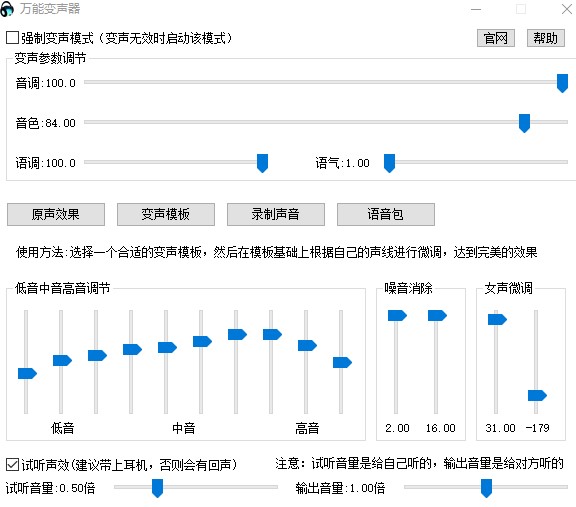This screenshot has width=576, height=507.
Task: Click the 试听音量 volume slider thumb
Action: point(157,488)
